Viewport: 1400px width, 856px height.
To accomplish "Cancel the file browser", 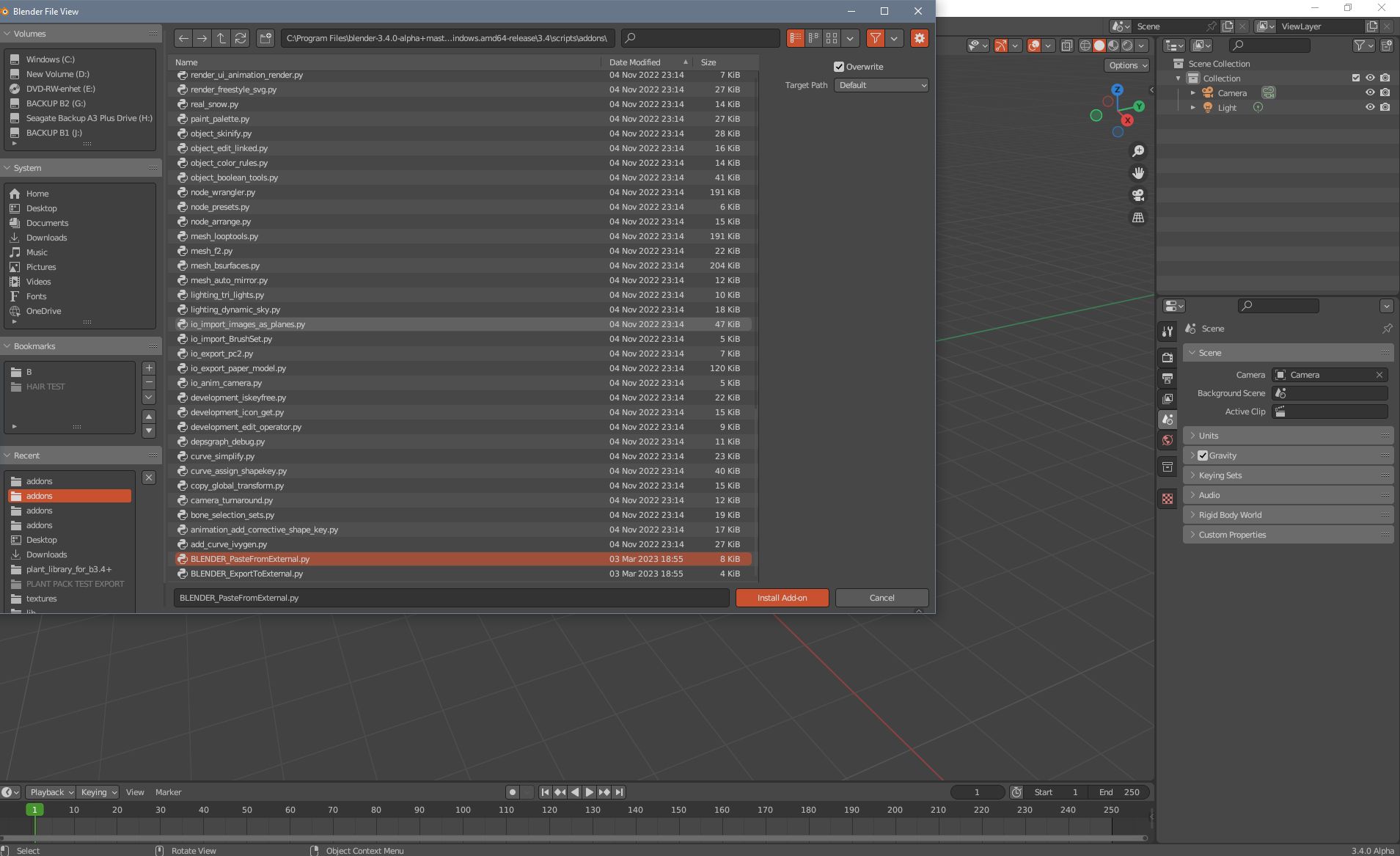I will (882, 598).
